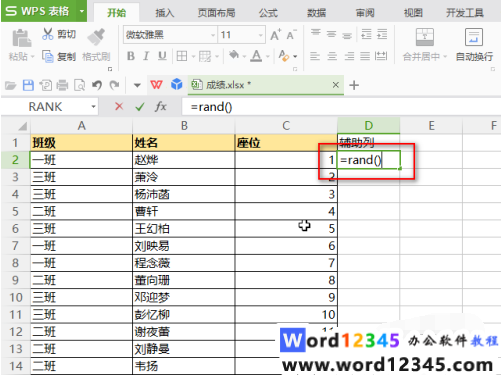The image size is (503, 381).
Task: Open the WPS home W icon
Action: (x=156, y=85)
